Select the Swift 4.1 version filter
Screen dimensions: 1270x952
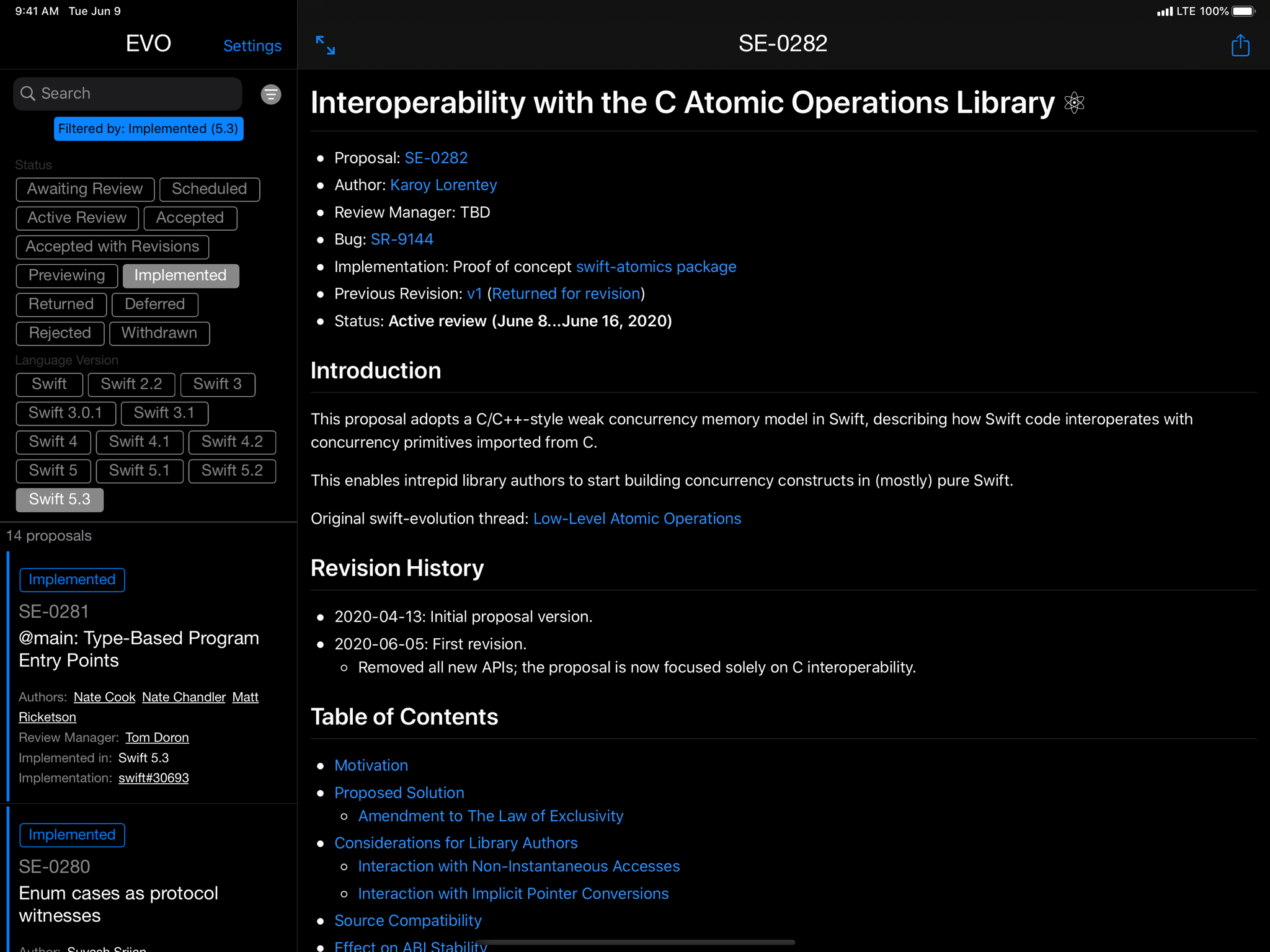pyautogui.click(x=140, y=442)
